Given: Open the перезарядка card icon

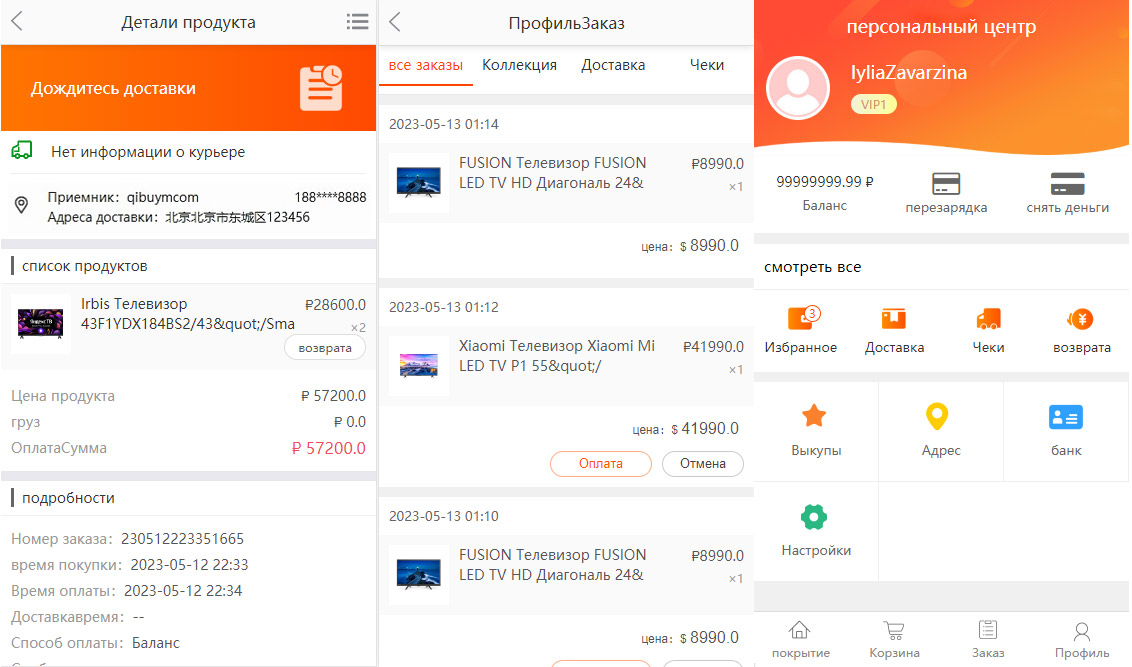Looking at the screenshot, I should point(946,183).
